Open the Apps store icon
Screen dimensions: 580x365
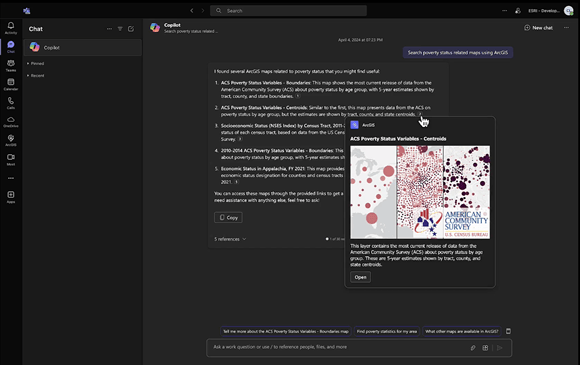pos(11,197)
